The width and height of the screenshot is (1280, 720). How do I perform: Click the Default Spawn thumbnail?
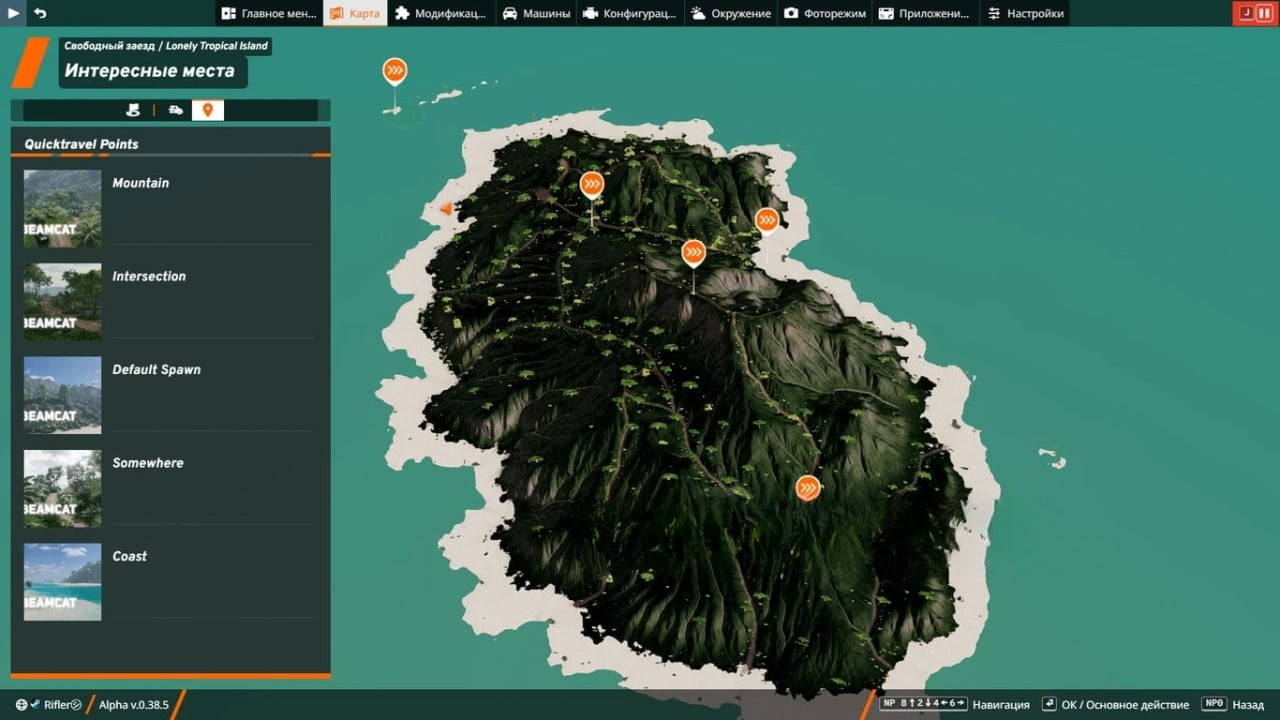click(x=62, y=395)
